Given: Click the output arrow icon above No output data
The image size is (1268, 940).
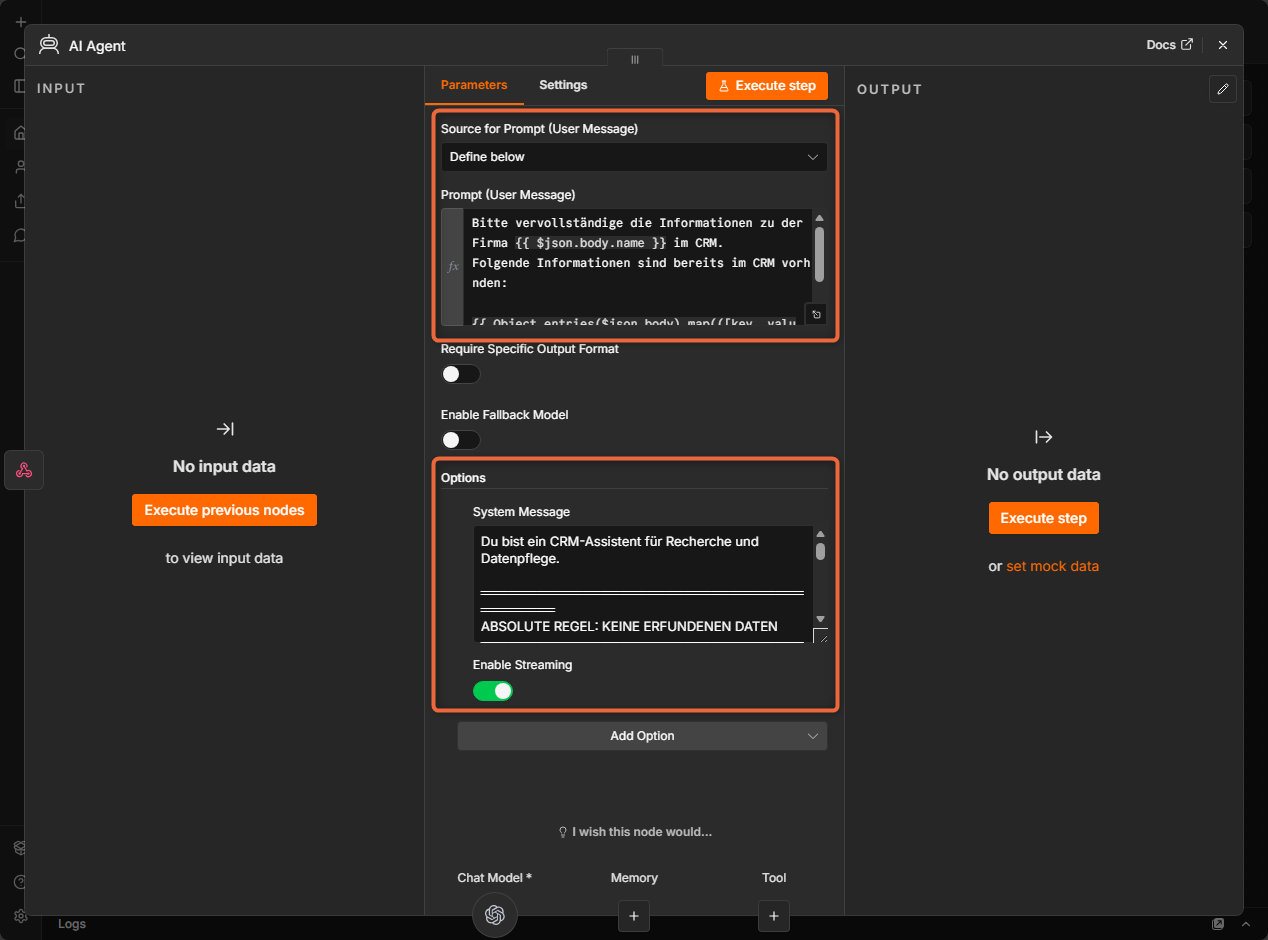Looking at the screenshot, I should (x=1043, y=437).
